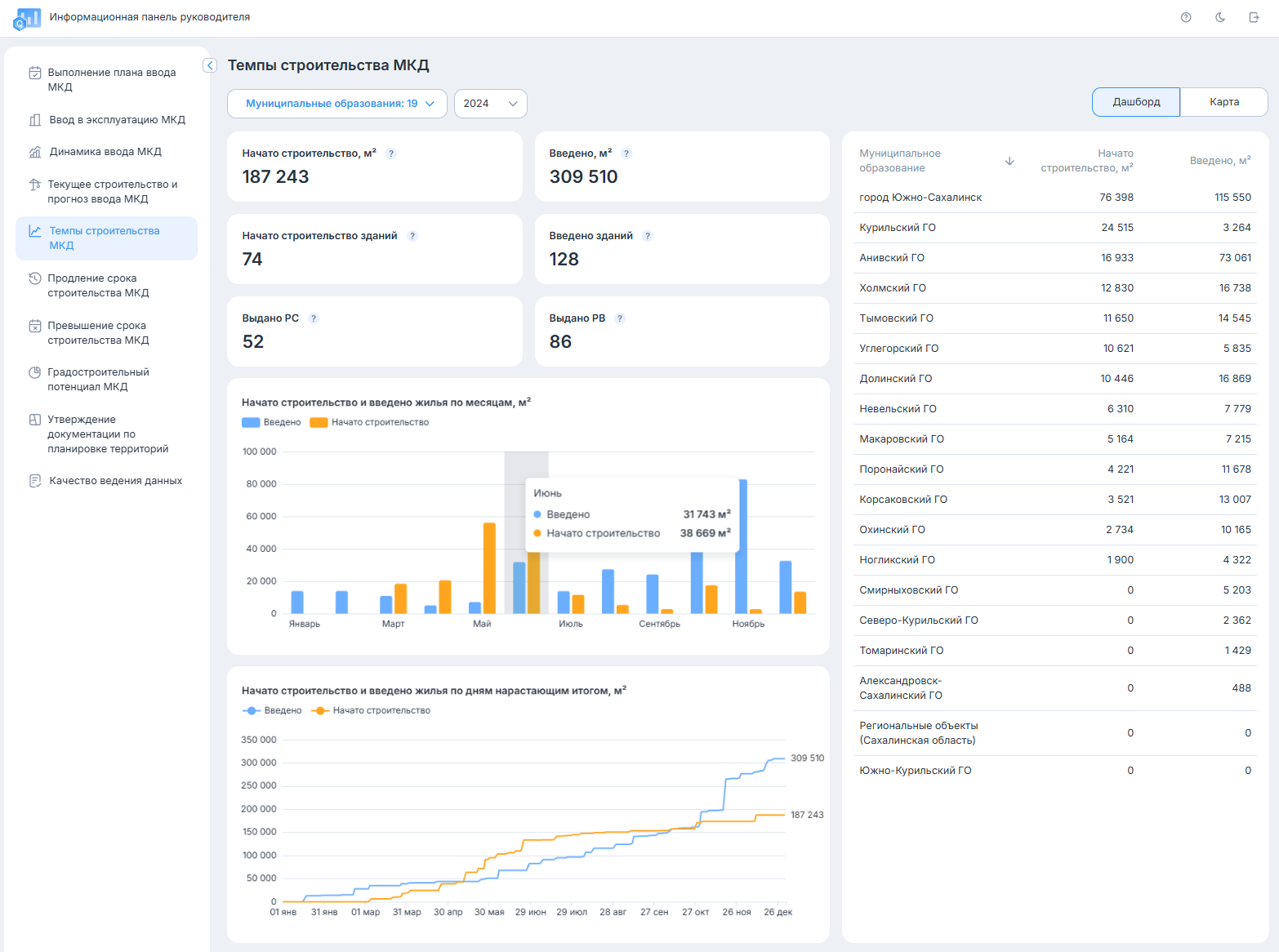The height and width of the screenshot is (952, 1279).
Task: Click crane icon beside Текущее строительство и прогноз
Action: (35, 185)
